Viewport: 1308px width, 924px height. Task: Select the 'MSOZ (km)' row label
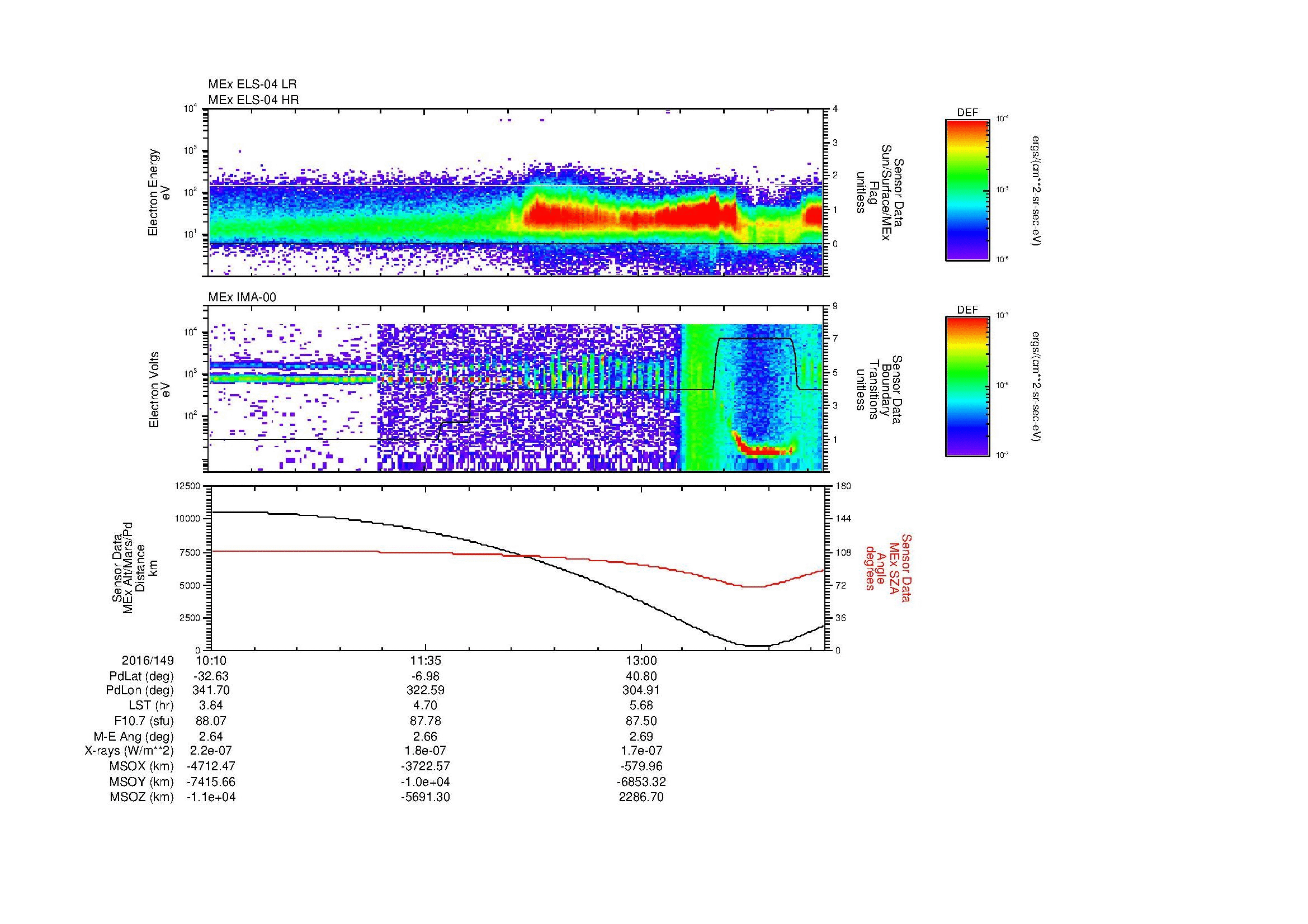click(x=141, y=797)
